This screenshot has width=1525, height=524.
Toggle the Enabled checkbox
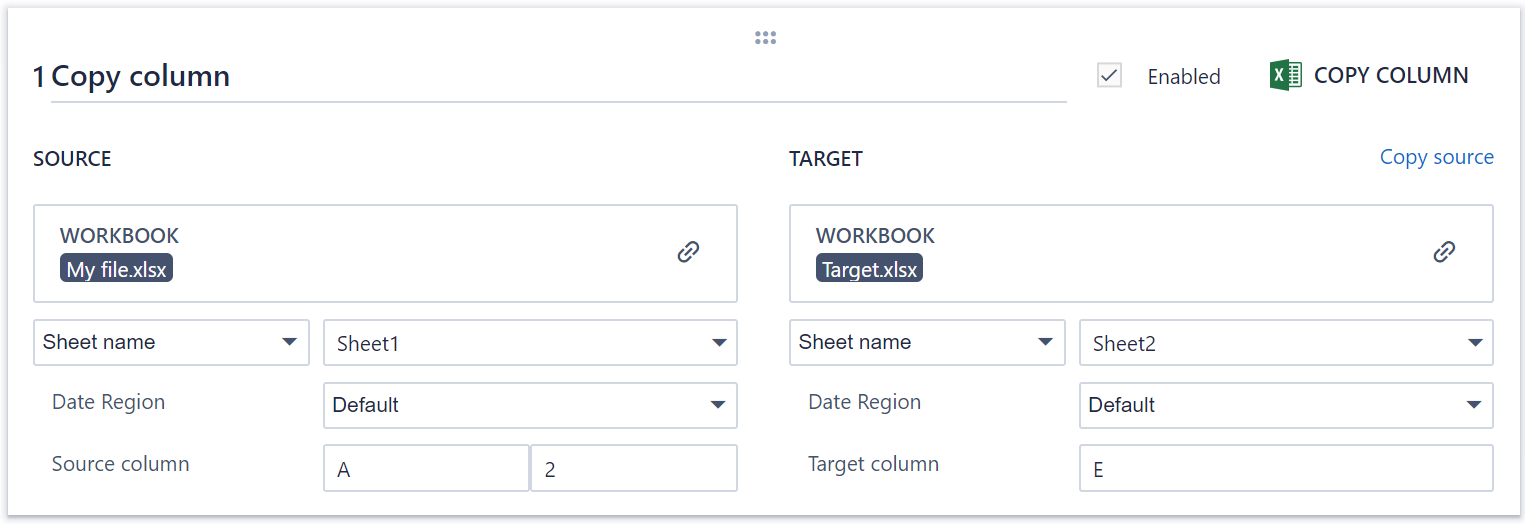point(1109,76)
